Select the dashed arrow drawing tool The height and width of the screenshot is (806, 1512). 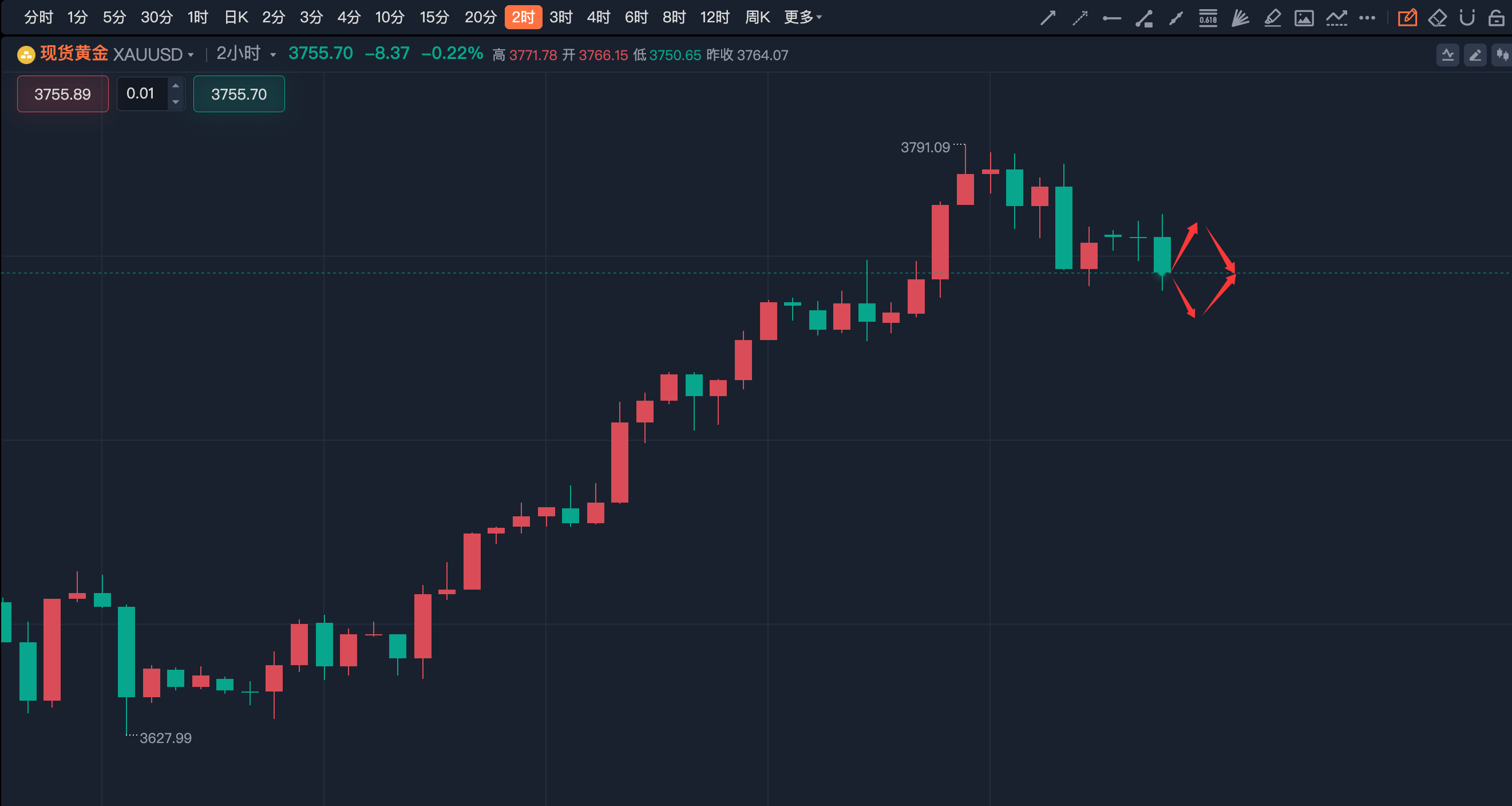coord(1079,18)
